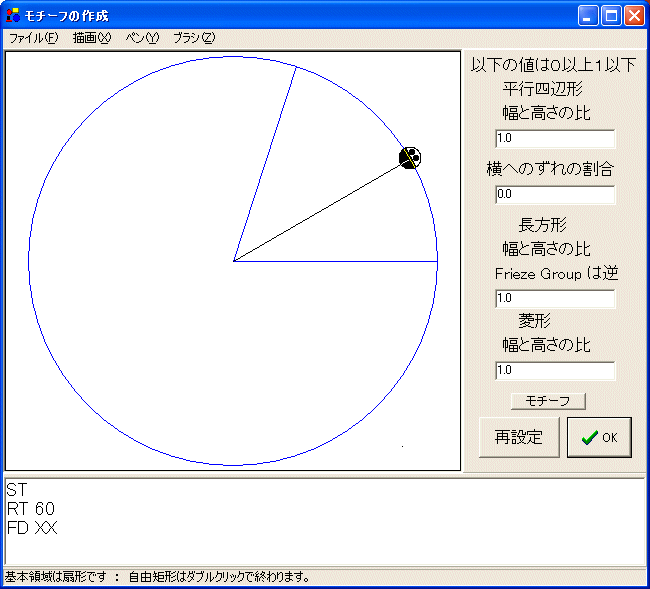Open the ファイル(F) menu

(34, 38)
